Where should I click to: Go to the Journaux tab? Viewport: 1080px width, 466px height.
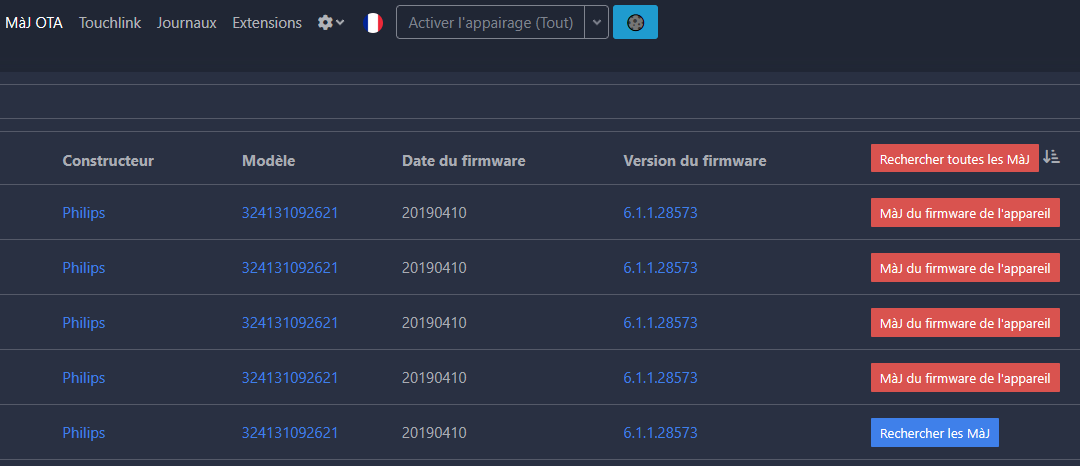(x=187, y=23)
